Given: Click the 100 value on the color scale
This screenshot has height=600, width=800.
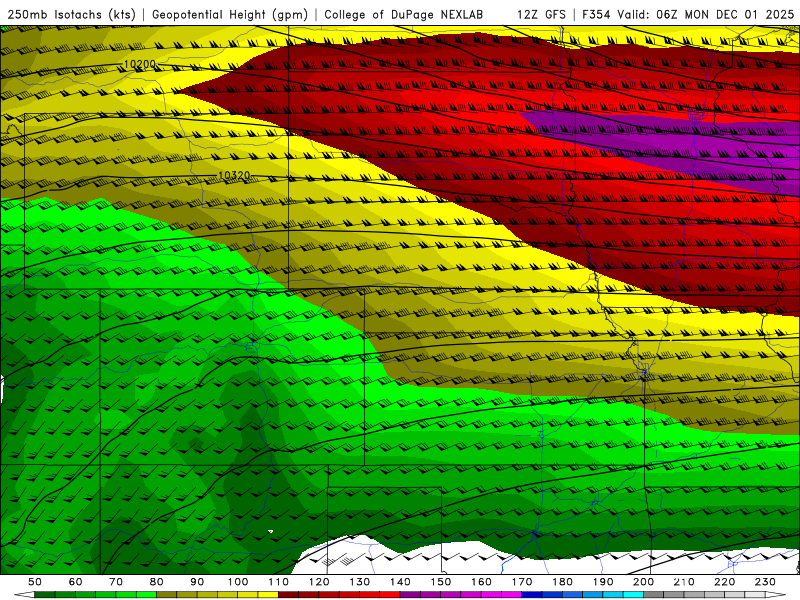Looking at the screenshot, I should 238,582.
